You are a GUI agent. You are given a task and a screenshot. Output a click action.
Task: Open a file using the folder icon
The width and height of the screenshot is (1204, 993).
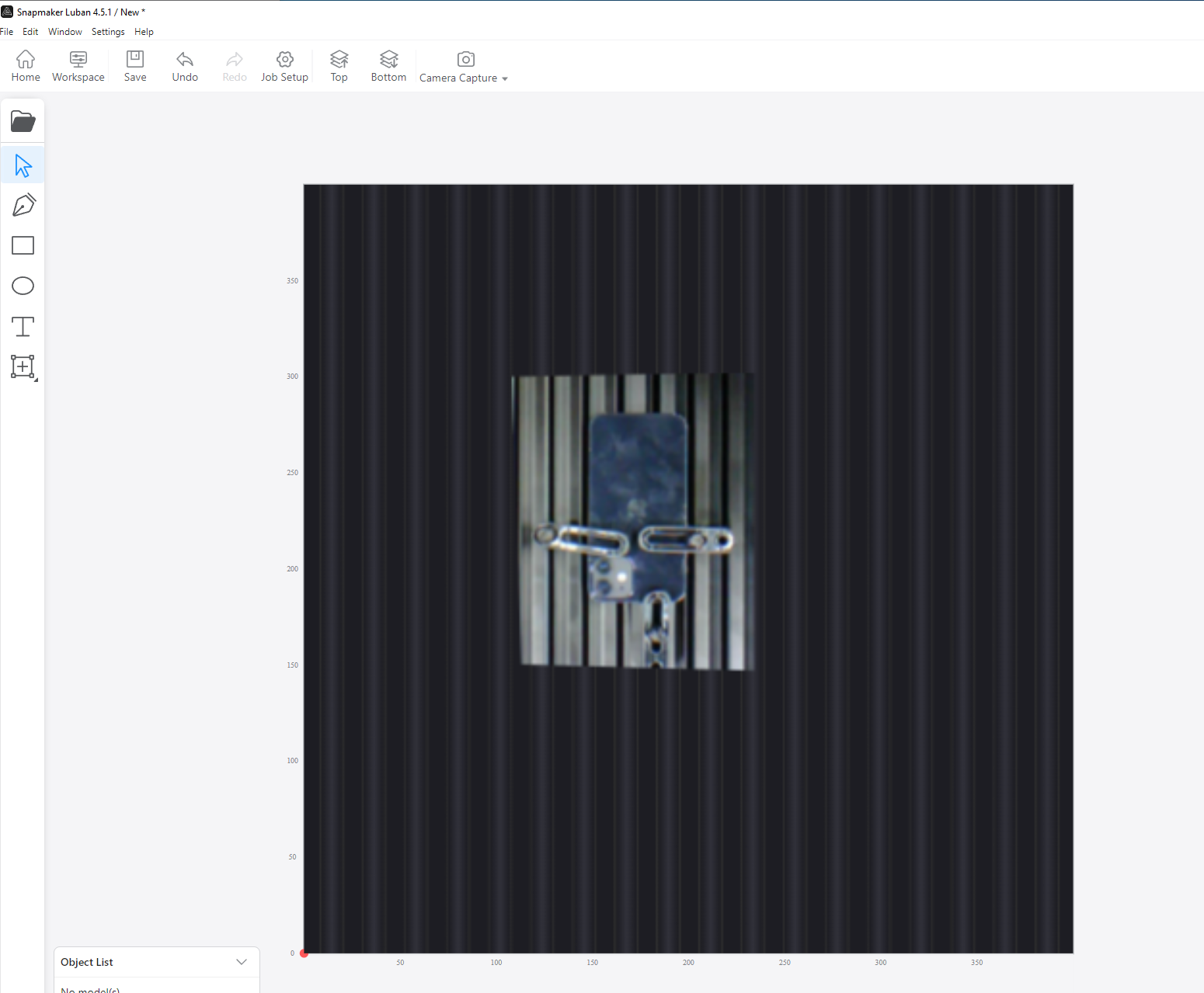pos(23,121)
